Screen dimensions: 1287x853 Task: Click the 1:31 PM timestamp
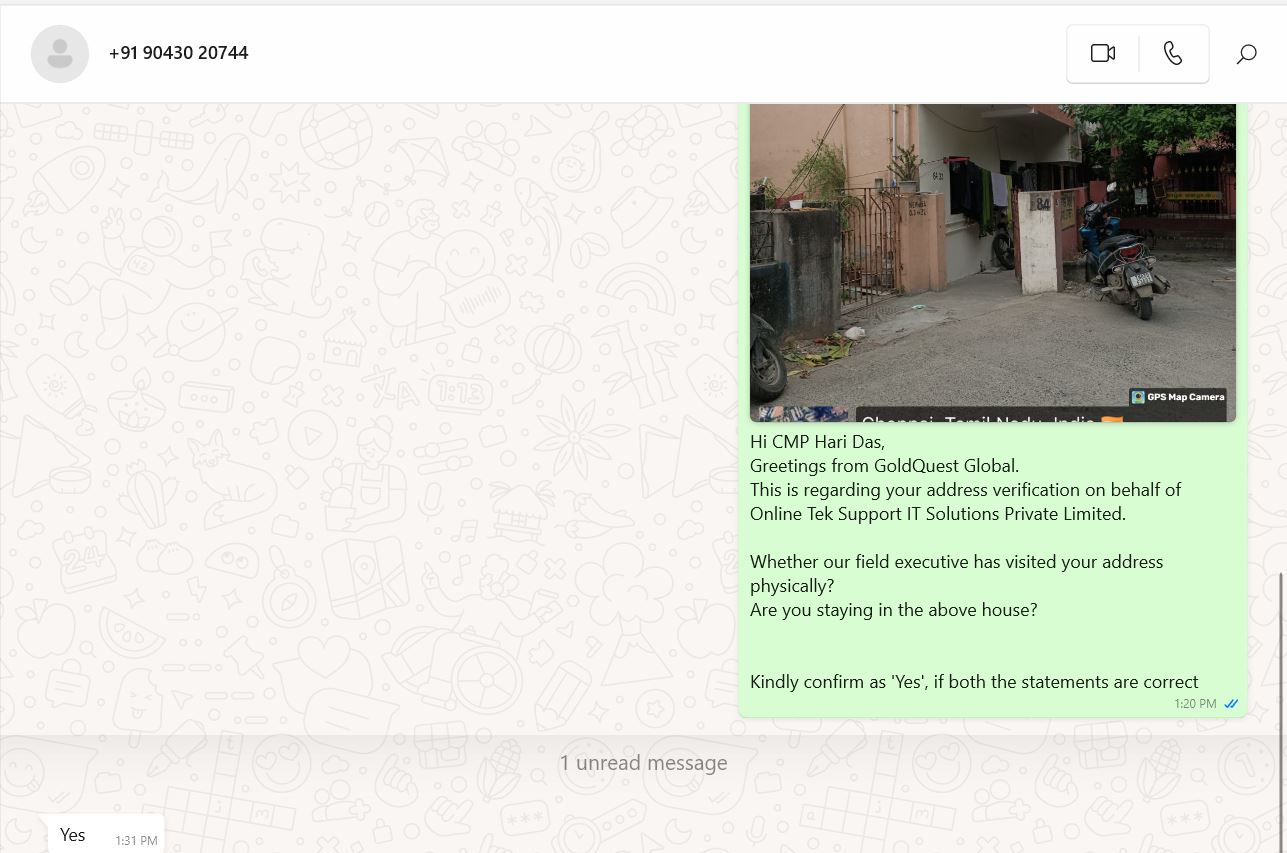click(x=136, y=841)
